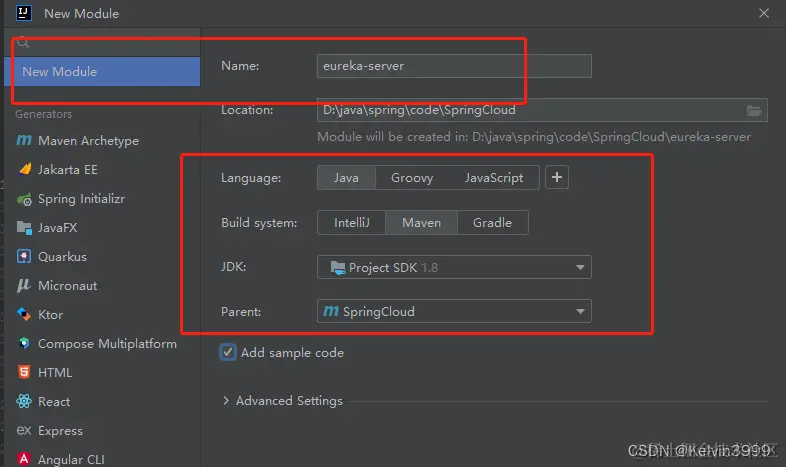The image size is (786, 467).
Task: Close the New Module dialog
Action: pos(763,13)
